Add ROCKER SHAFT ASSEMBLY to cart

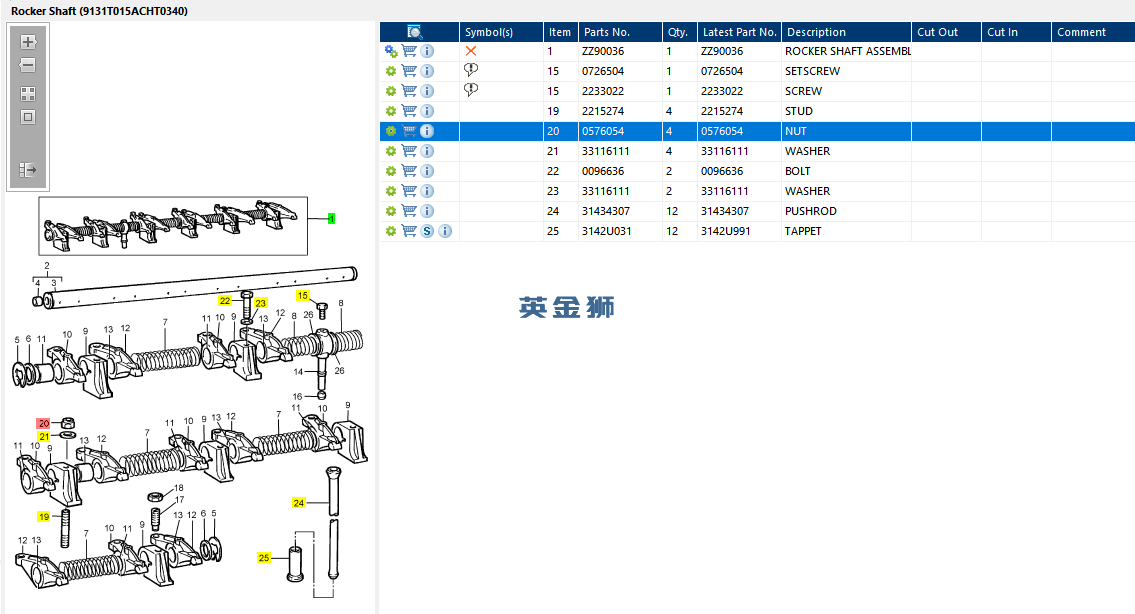tap(409, 51)
